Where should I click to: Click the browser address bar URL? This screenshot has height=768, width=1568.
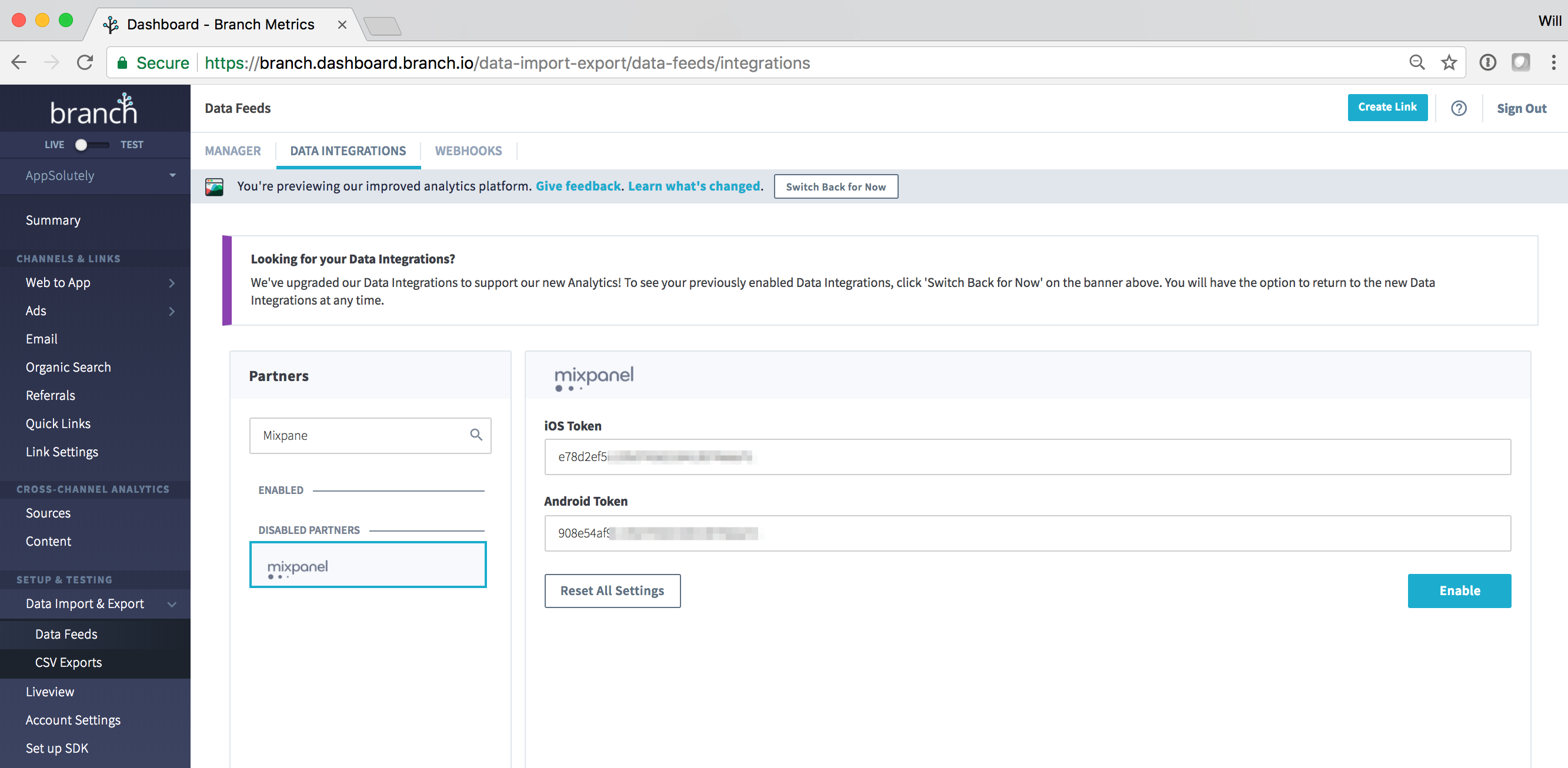pos(507,63)
